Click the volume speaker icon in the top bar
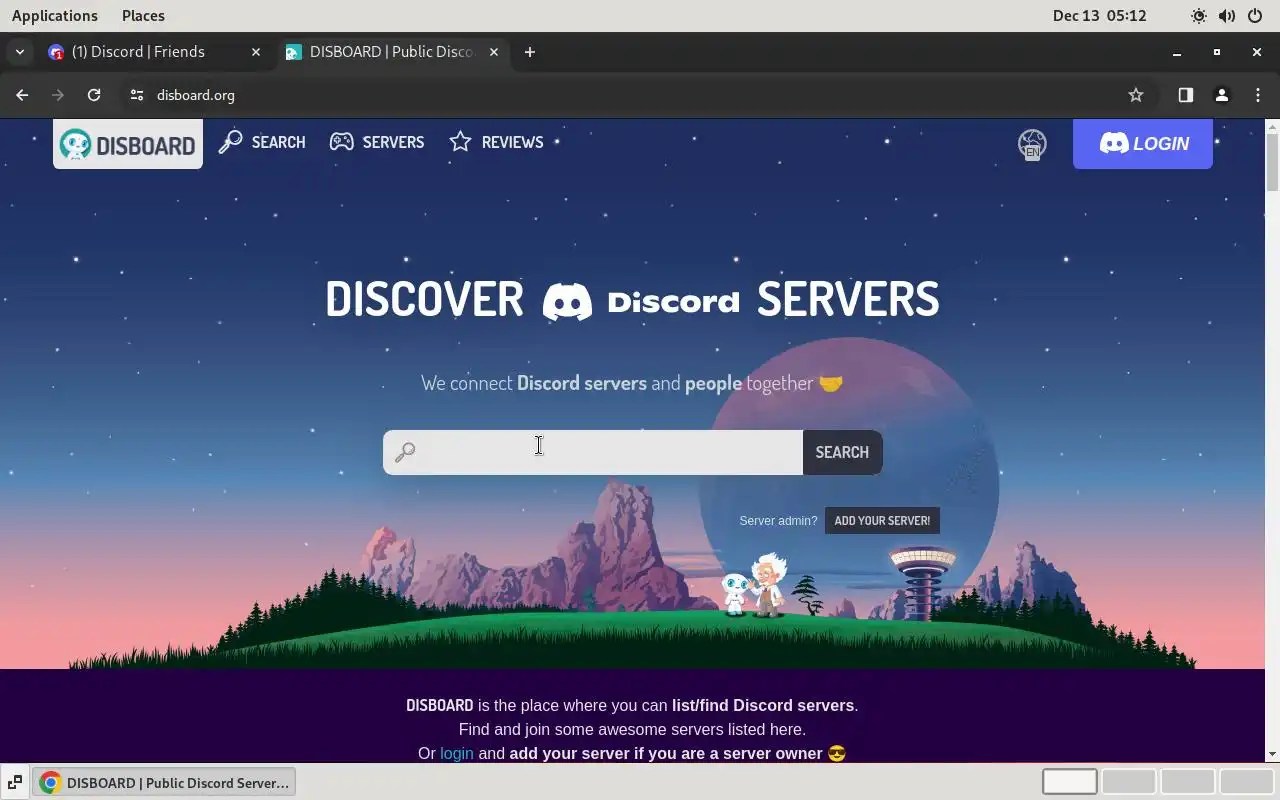The image size is (1280, 800). (x=1227, y=15)
